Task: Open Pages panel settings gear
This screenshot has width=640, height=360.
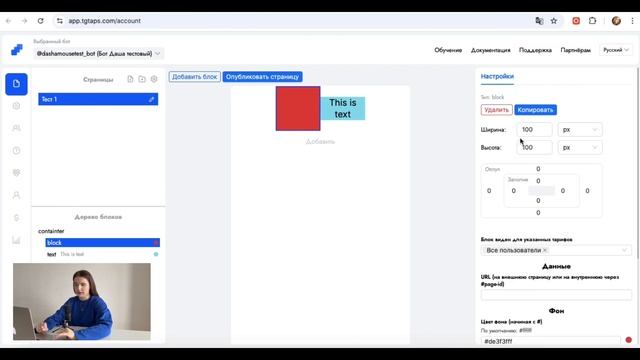Action: click(x=154, y=79)
